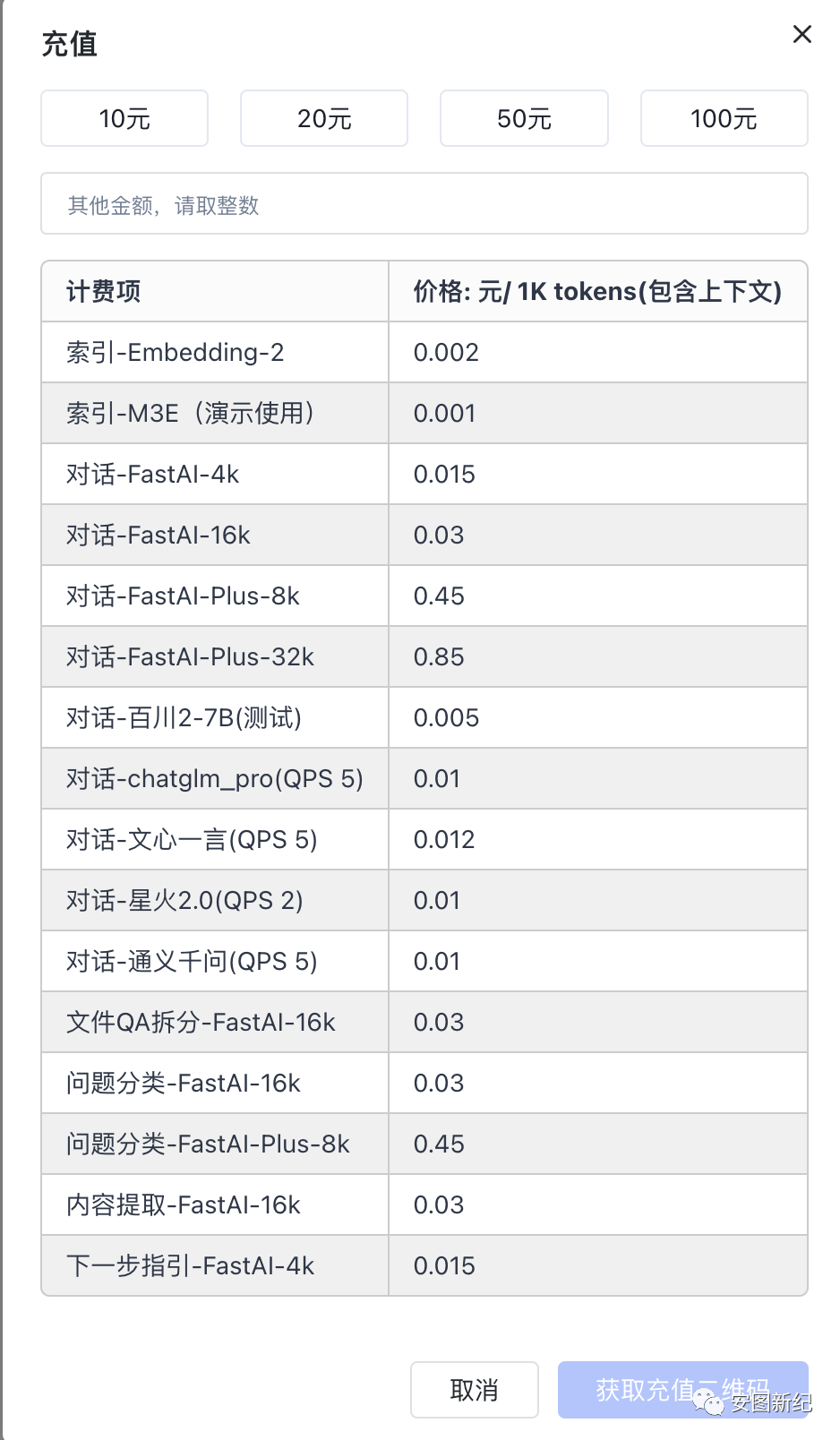Click the 取消 cancel button
840x1440 pixels.
pos(474,1390)
